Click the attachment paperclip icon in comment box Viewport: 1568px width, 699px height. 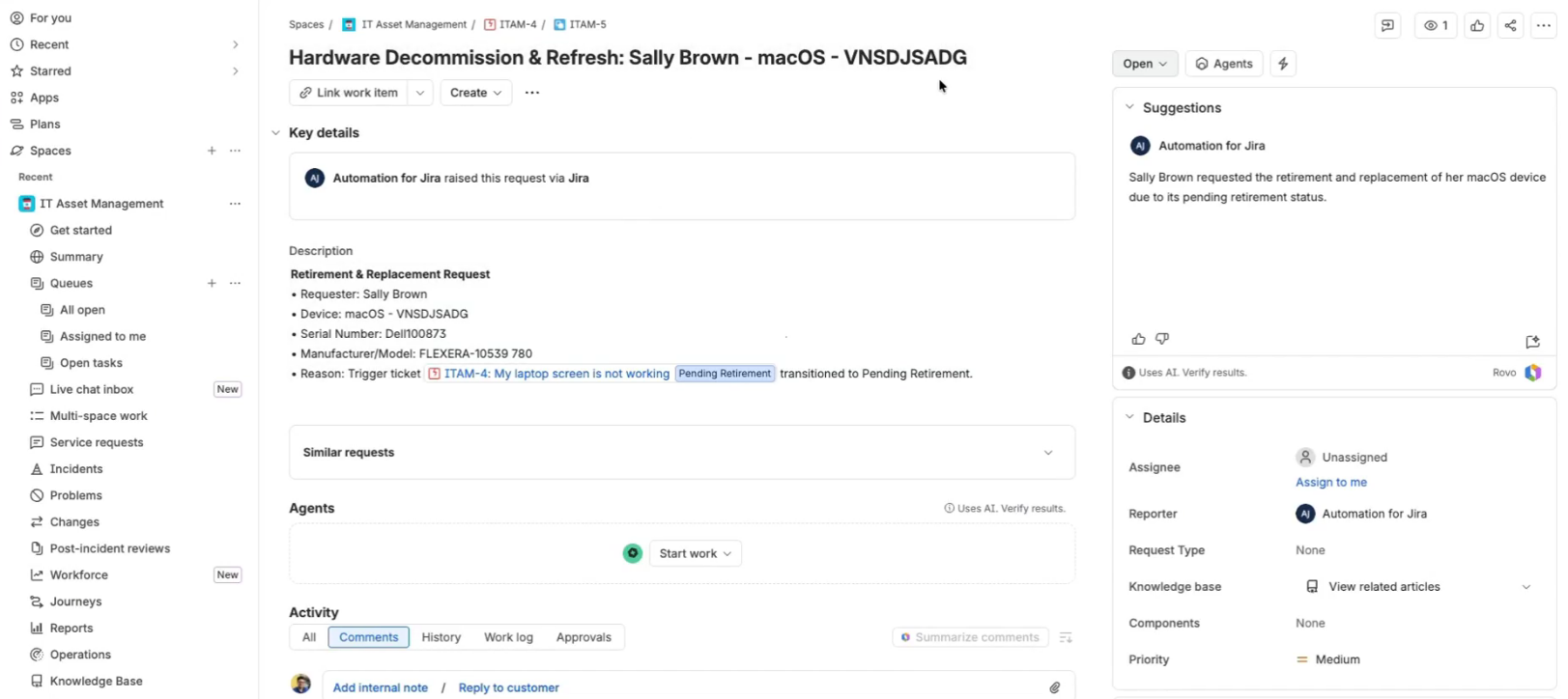pos(1055,687)
